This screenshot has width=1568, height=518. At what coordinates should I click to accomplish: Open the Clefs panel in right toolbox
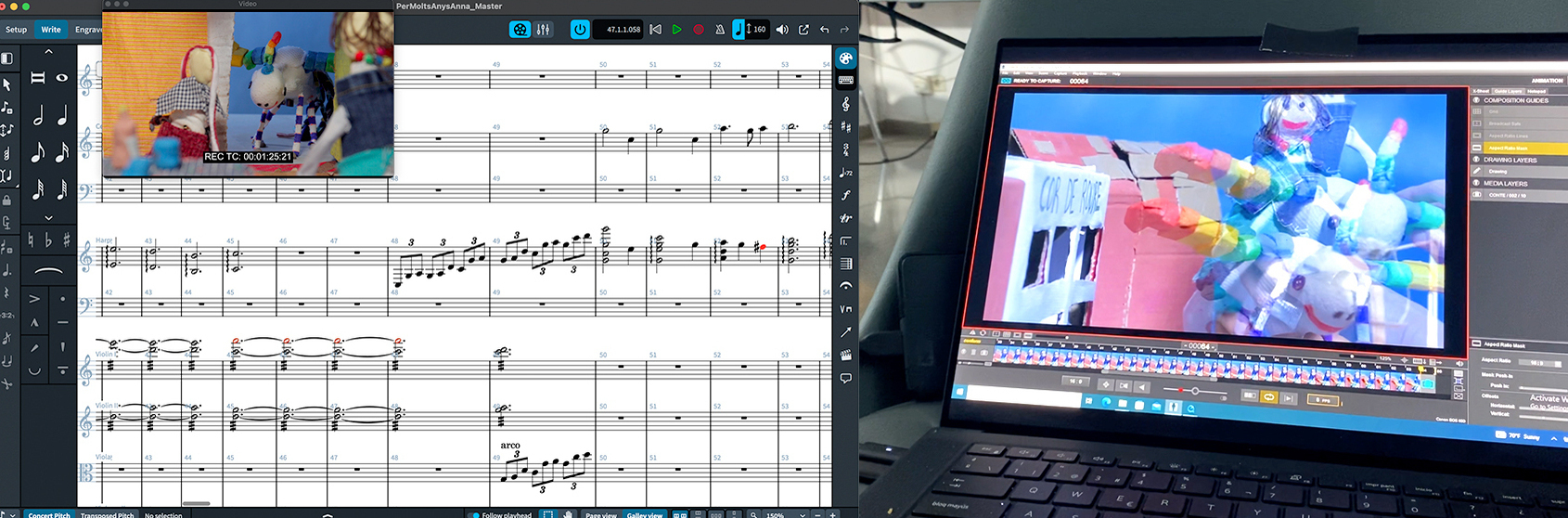[x=845, y=104]
